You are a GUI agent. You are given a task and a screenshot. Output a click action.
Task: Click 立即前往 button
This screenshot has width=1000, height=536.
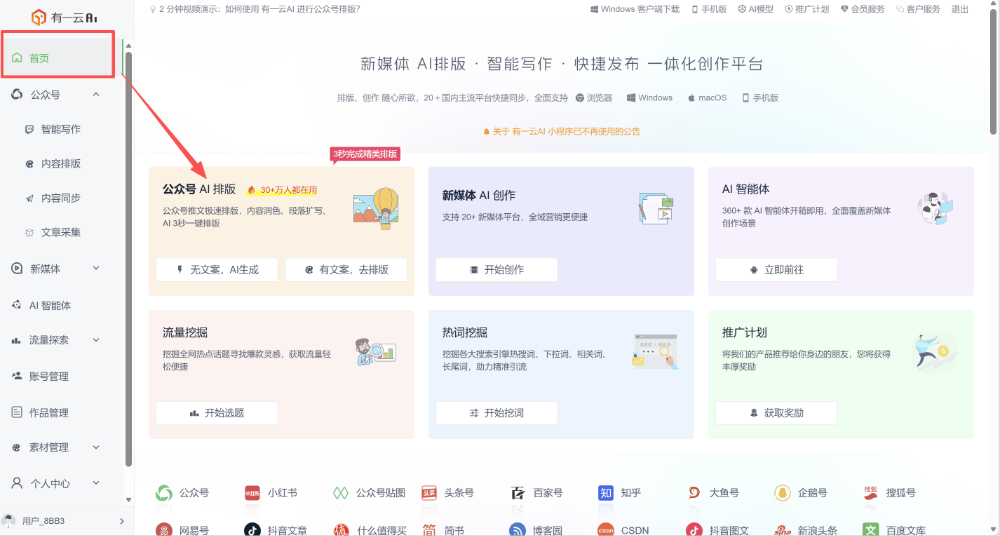point(776,269)
